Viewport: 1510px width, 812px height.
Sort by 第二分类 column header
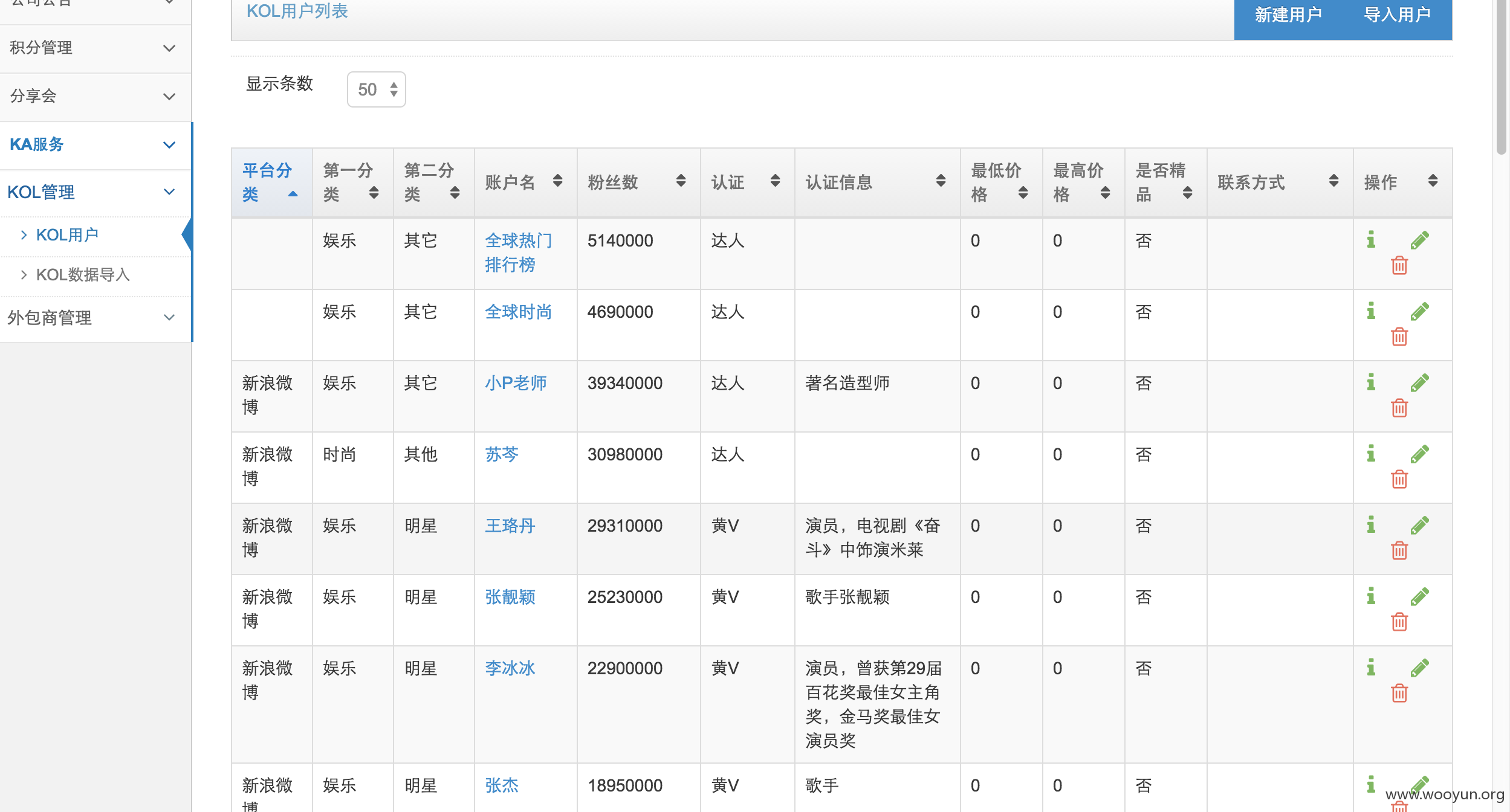click(434, 182)
